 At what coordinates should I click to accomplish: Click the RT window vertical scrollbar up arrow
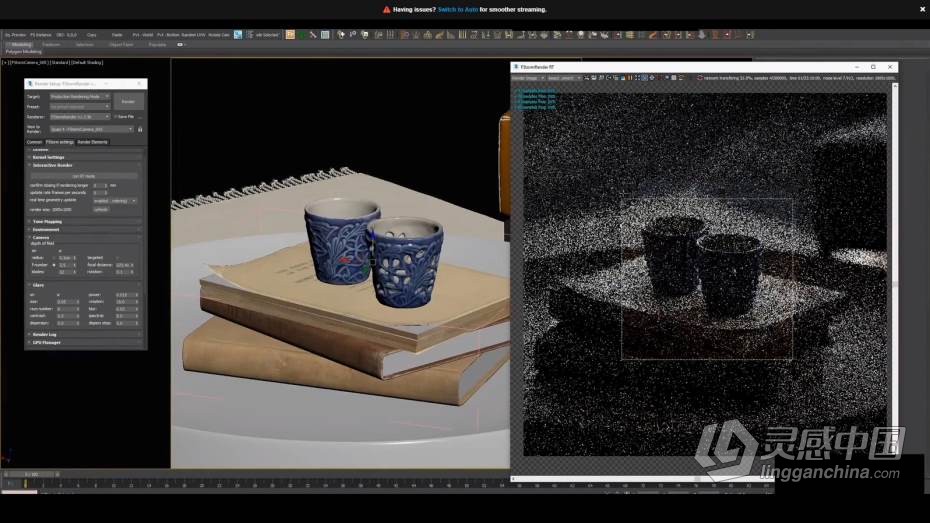[894, 87]
